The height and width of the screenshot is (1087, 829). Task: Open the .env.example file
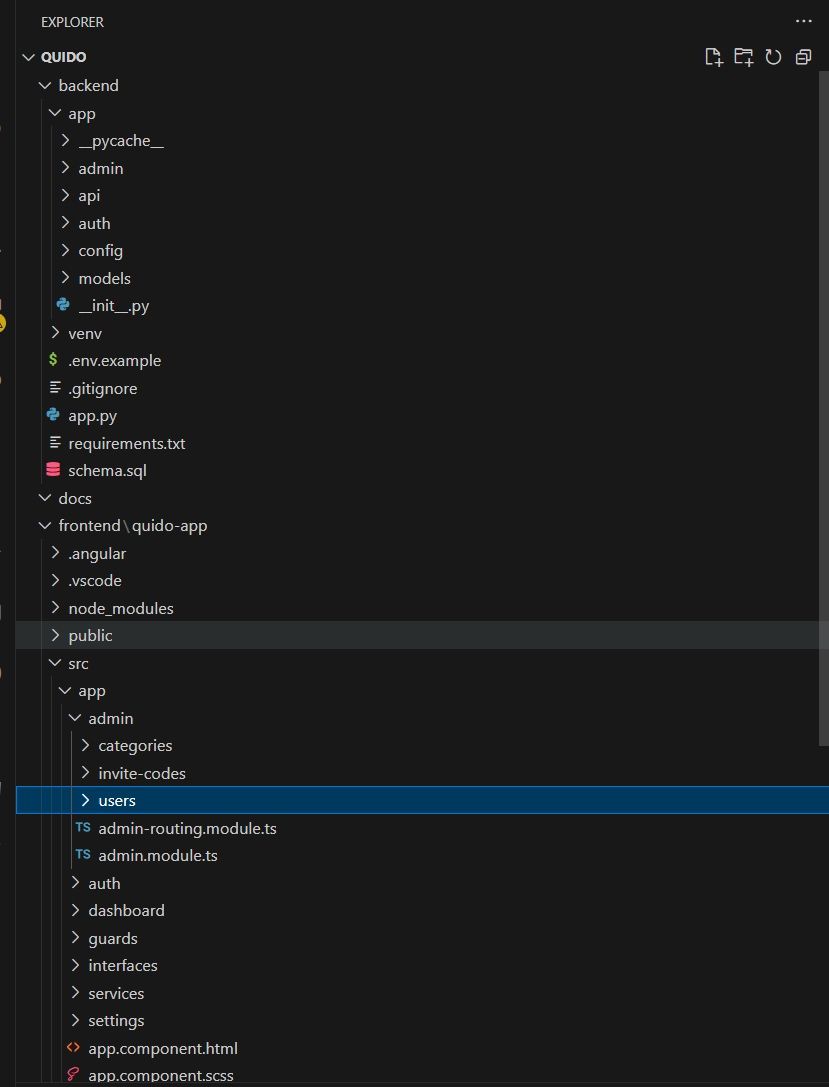coord(114,360)
